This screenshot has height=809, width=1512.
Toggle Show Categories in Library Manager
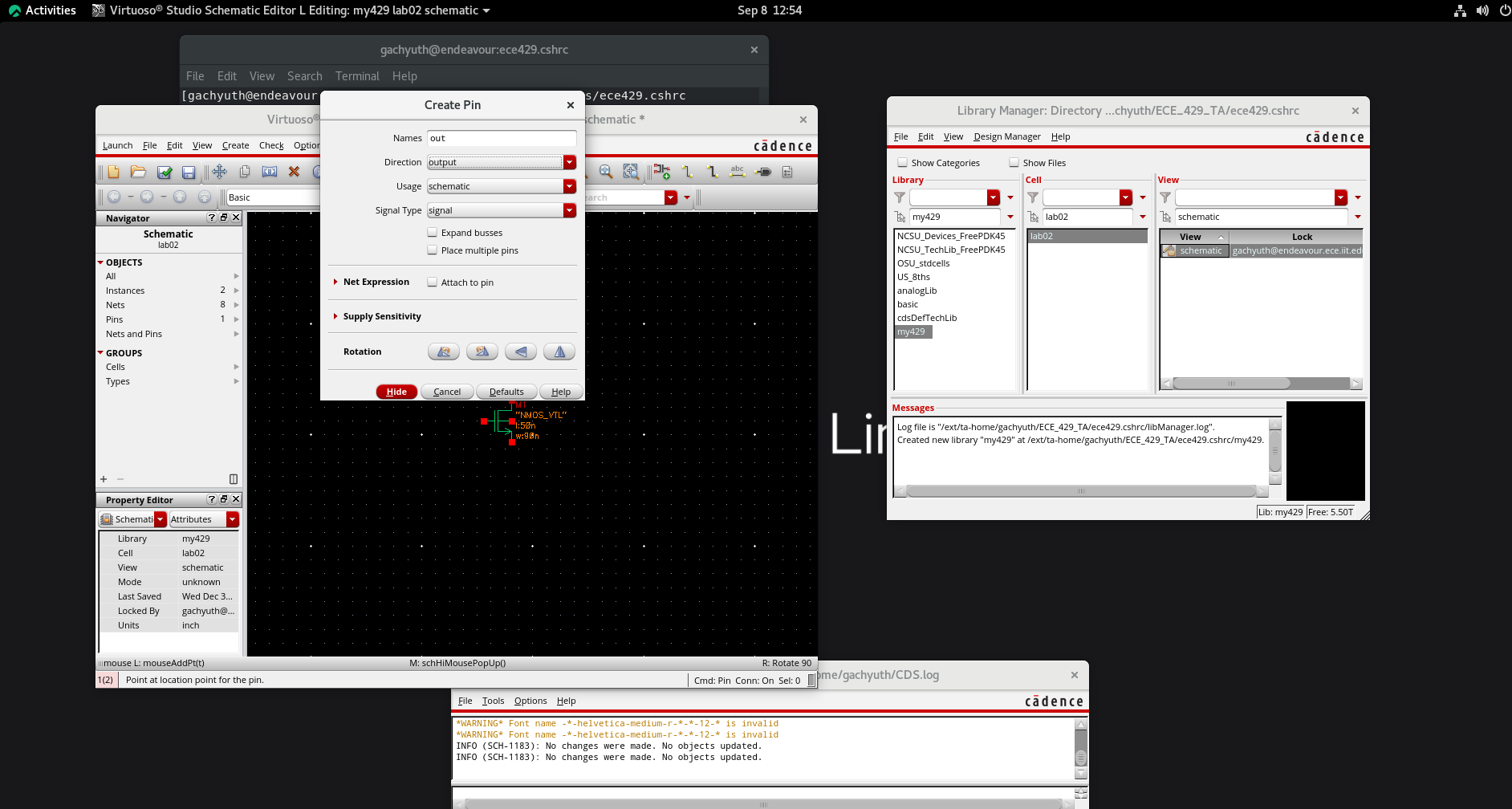(903, 163)
